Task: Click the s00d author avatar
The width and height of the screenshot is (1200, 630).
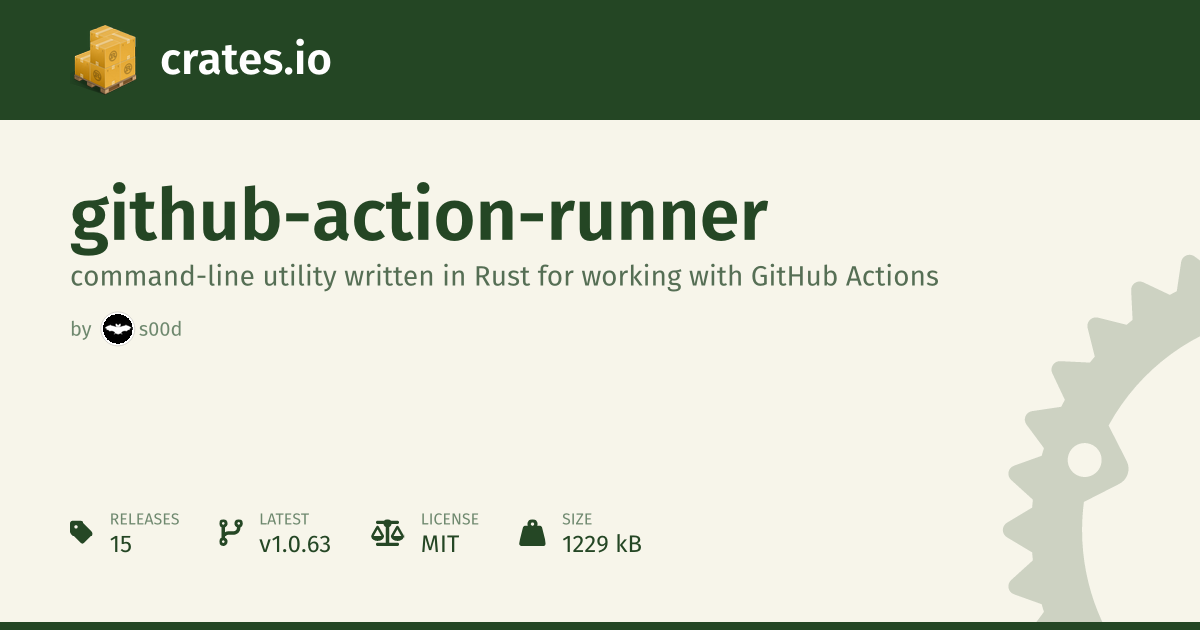Action: point(118,329)
